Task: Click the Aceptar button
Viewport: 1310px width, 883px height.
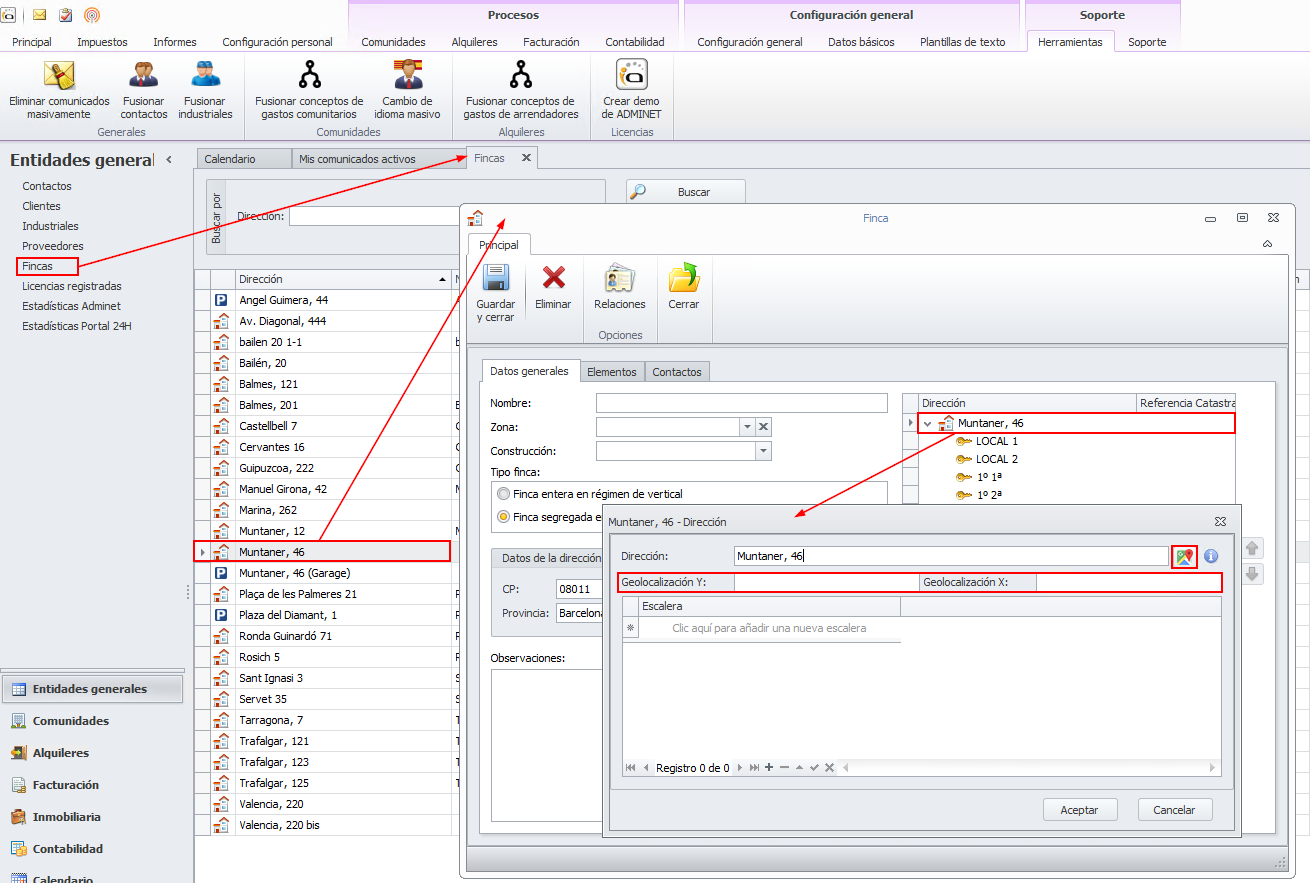Action: [1078, 810]
